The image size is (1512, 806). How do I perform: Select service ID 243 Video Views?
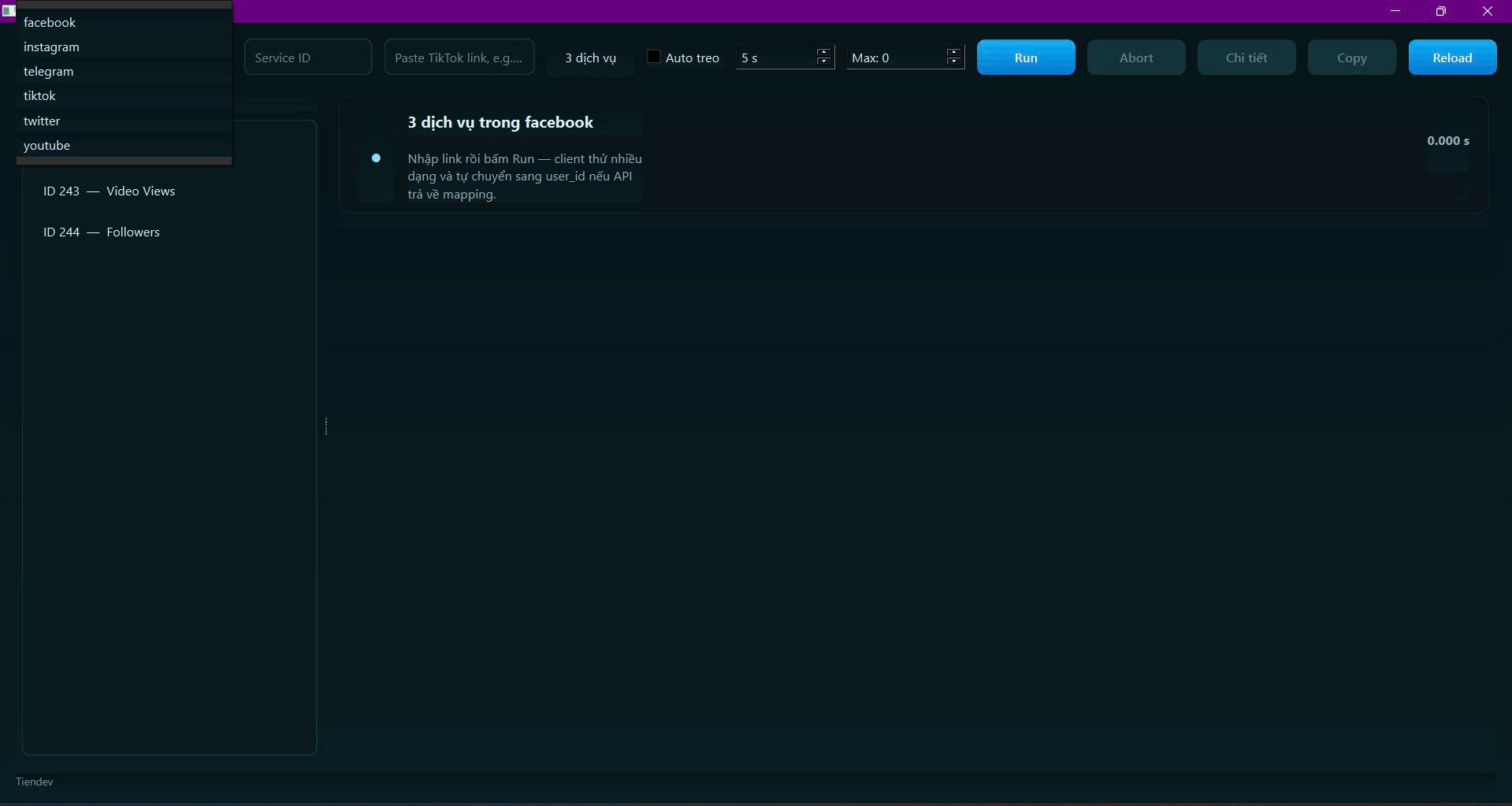point(110,191)
